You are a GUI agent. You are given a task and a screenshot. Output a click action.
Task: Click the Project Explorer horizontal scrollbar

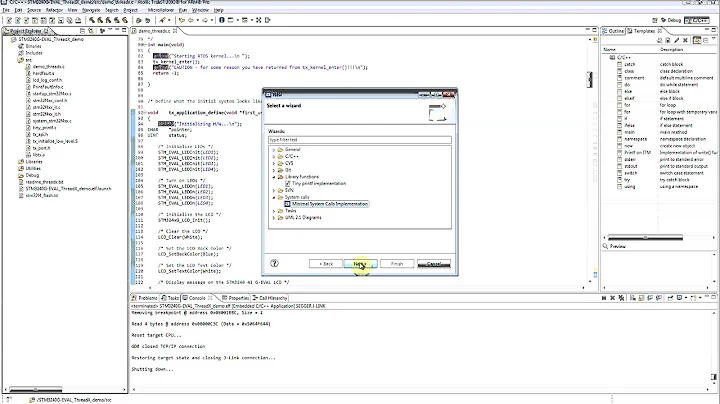pyautogui.click(x=35, y=389)
